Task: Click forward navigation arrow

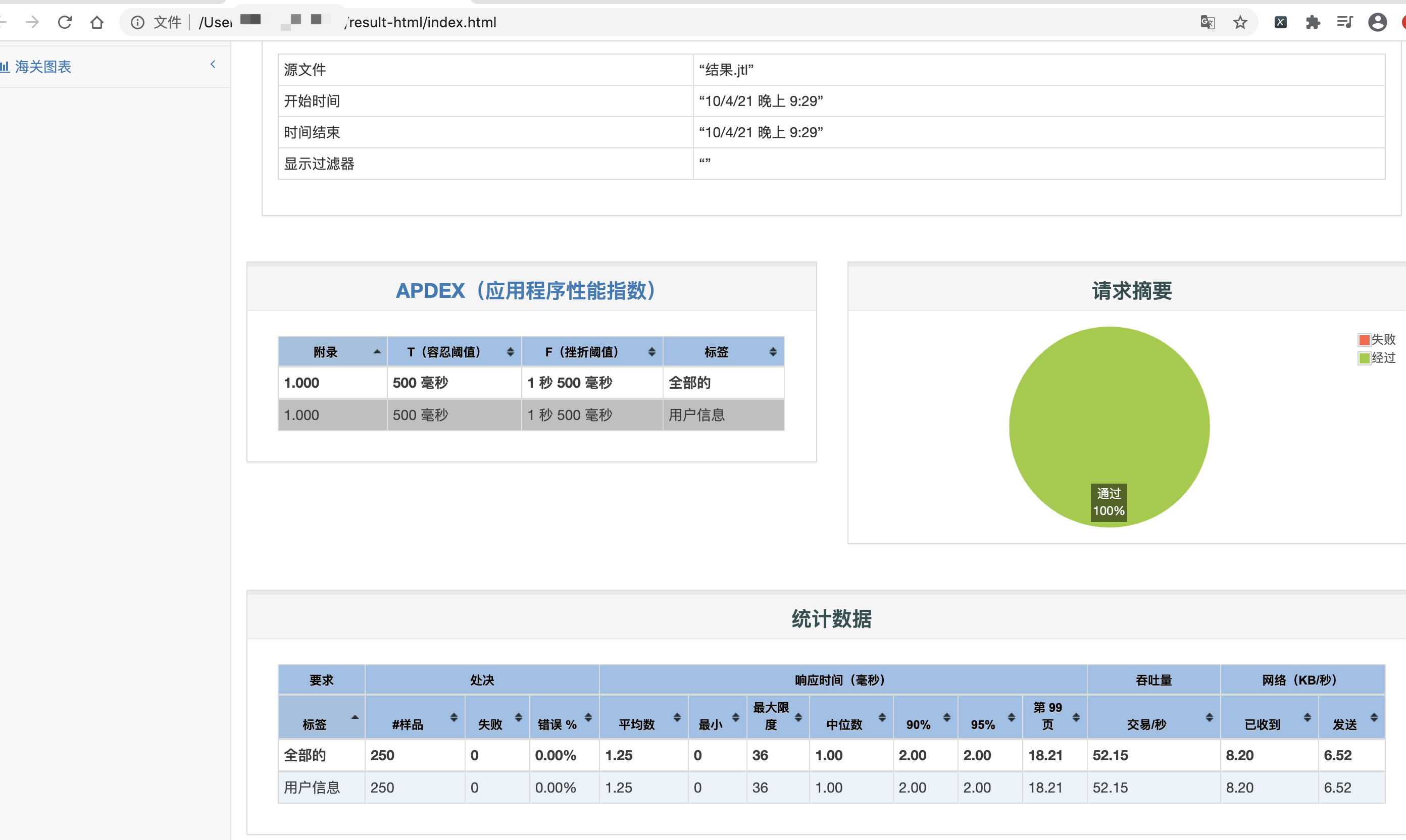Action: click(x=33, y=22)
